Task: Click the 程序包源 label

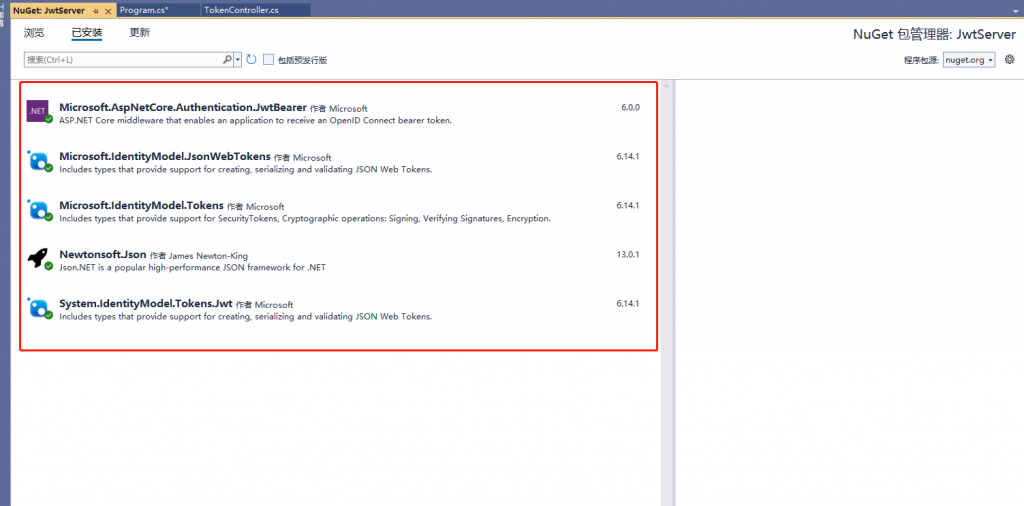Action: (x=921, y=60)
